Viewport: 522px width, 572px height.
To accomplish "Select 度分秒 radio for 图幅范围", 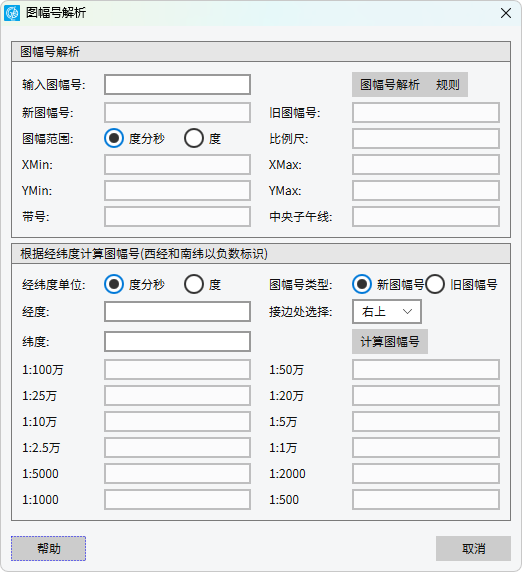I will (x=114, y=138).
